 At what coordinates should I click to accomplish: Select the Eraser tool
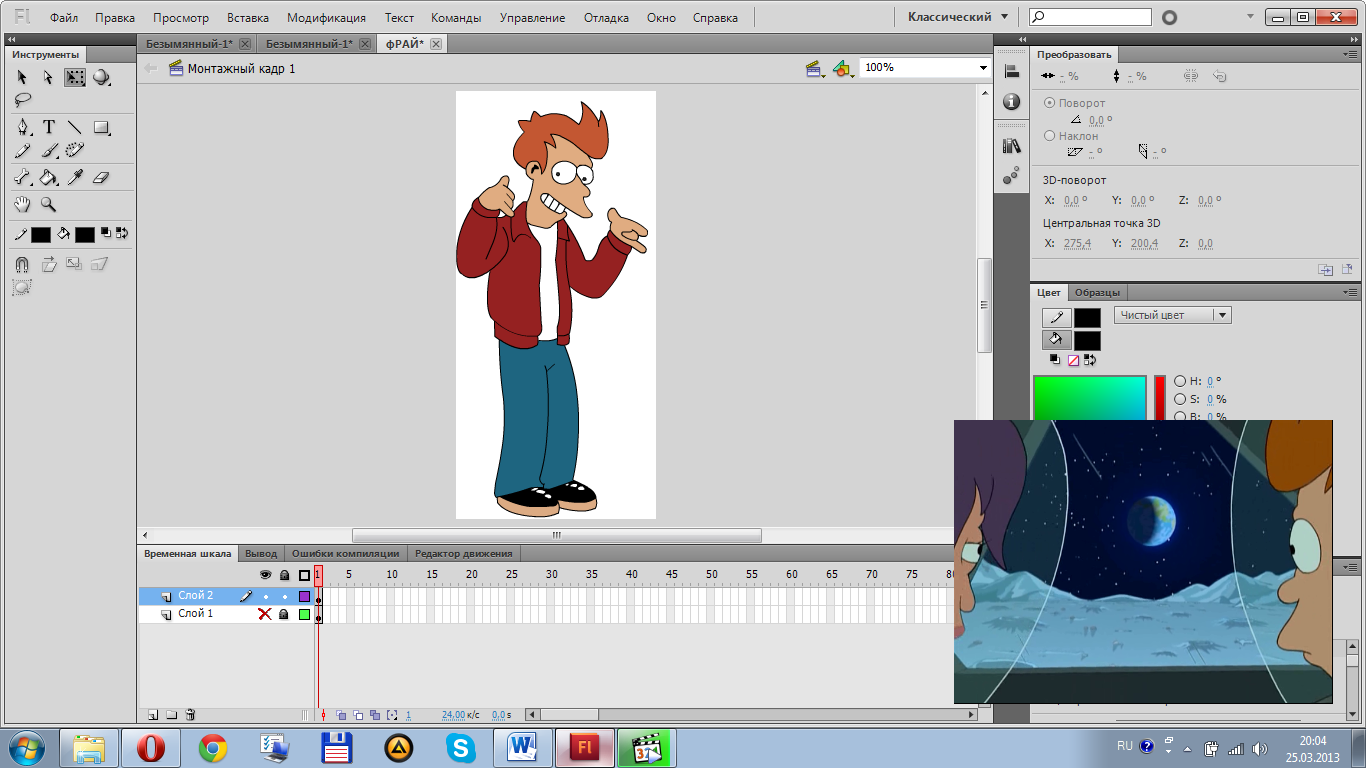pyautogui.click(x=100, y=177)
